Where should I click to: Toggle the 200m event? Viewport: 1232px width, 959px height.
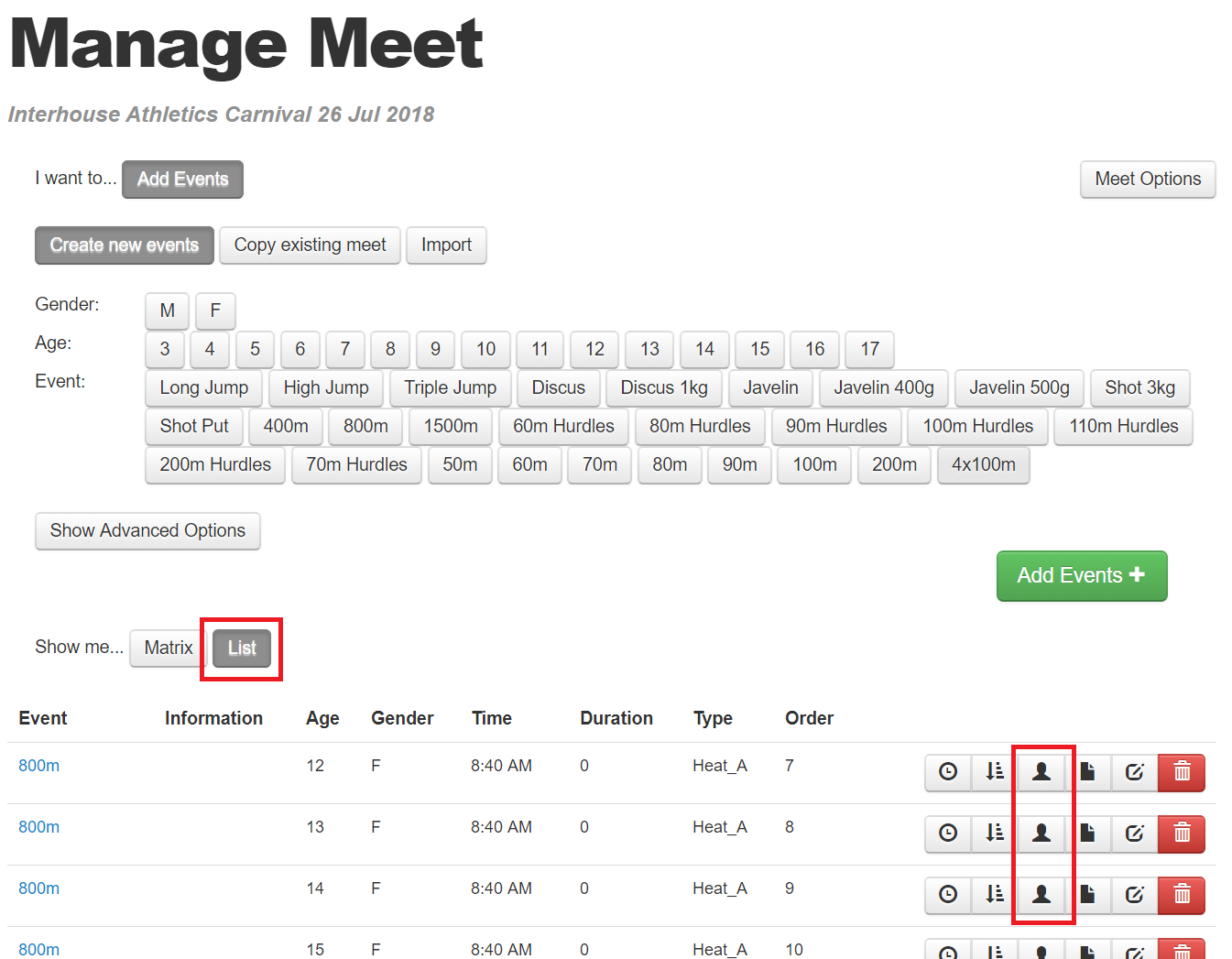[x=894, y=464]
